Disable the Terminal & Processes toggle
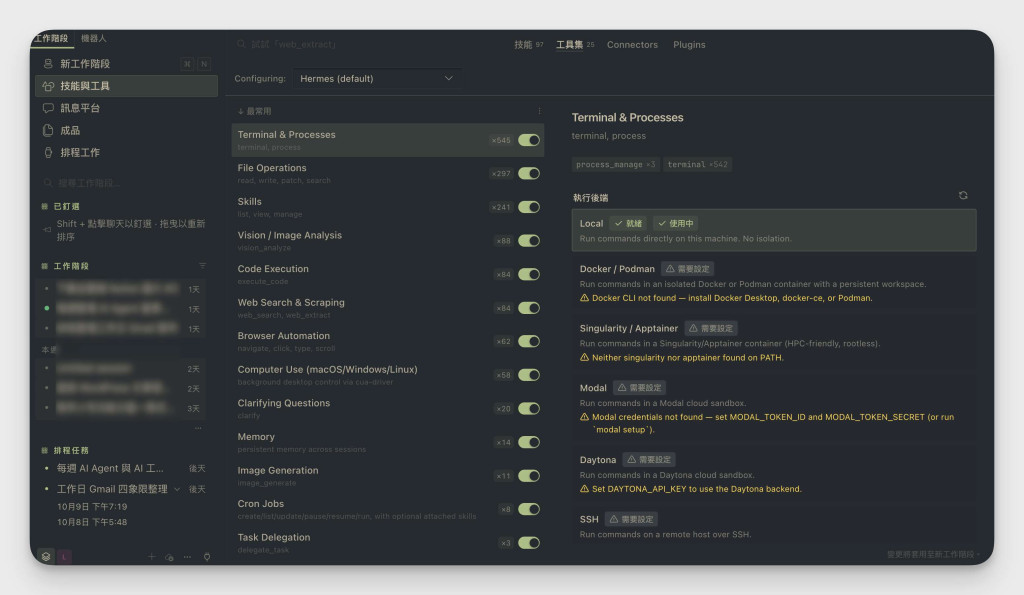1024x595 pixels. pyautogui.click(x=529, y=140)
